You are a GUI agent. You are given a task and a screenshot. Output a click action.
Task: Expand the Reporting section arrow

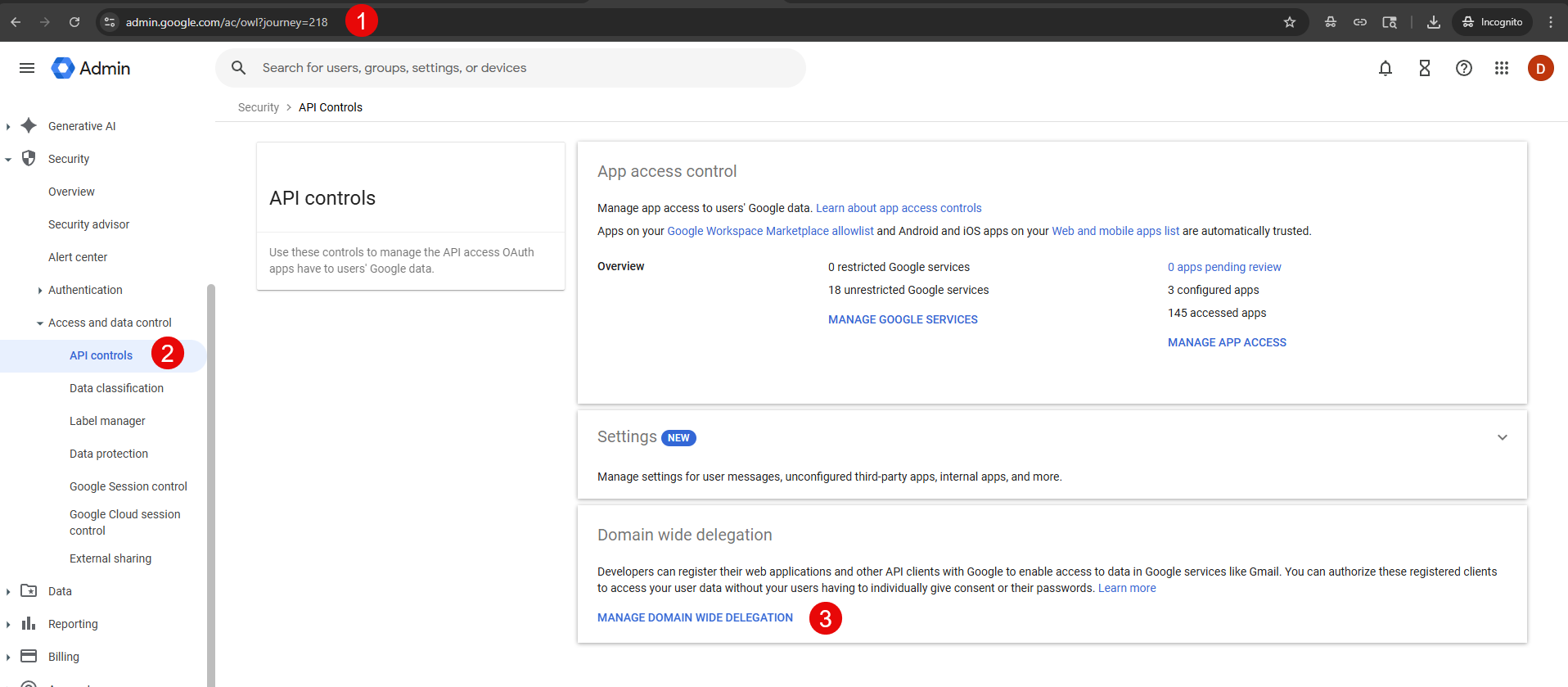[x=8, y=624]
